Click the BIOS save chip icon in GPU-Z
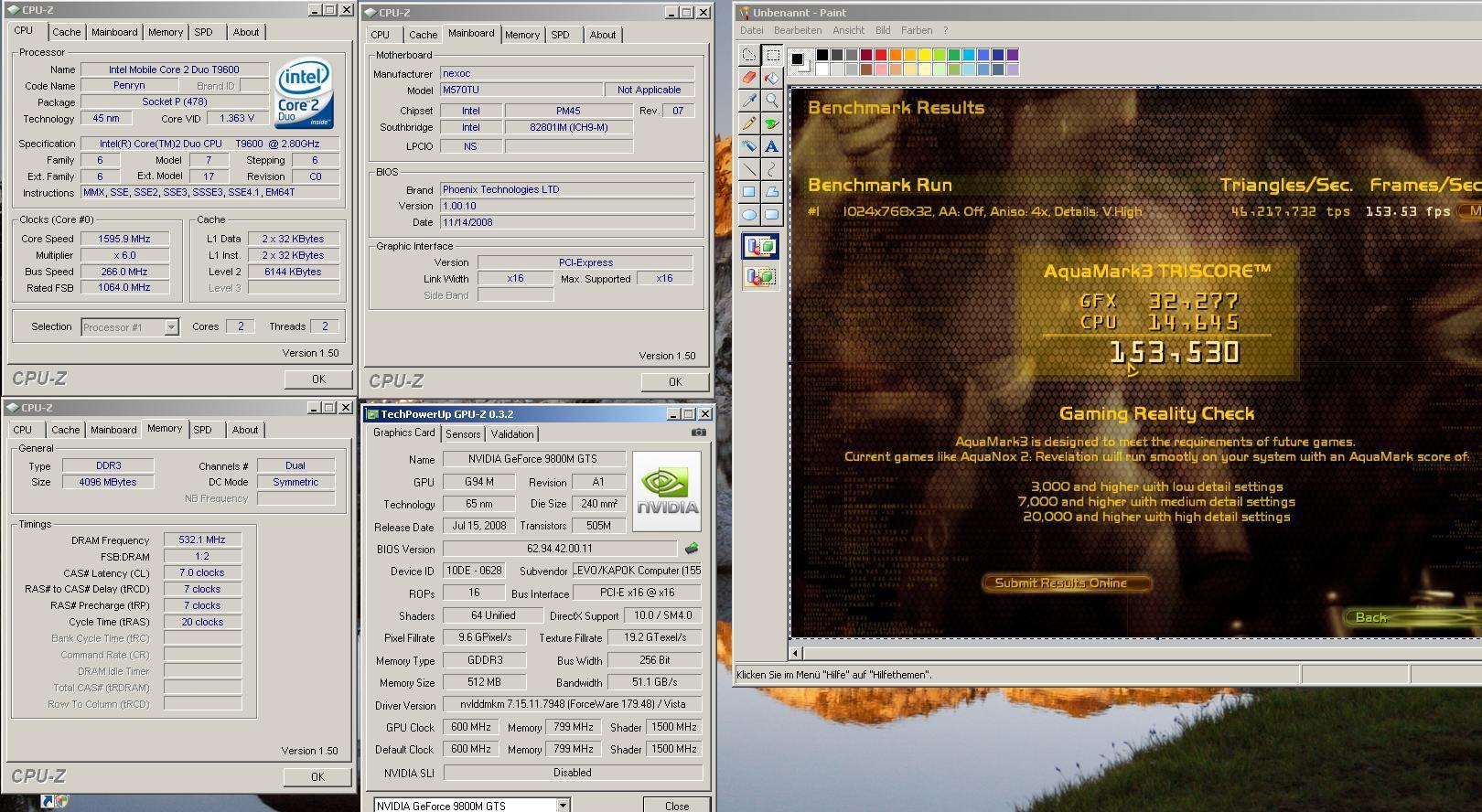Viewport: 1482px width, 812px height. click(x=692, y=549)
